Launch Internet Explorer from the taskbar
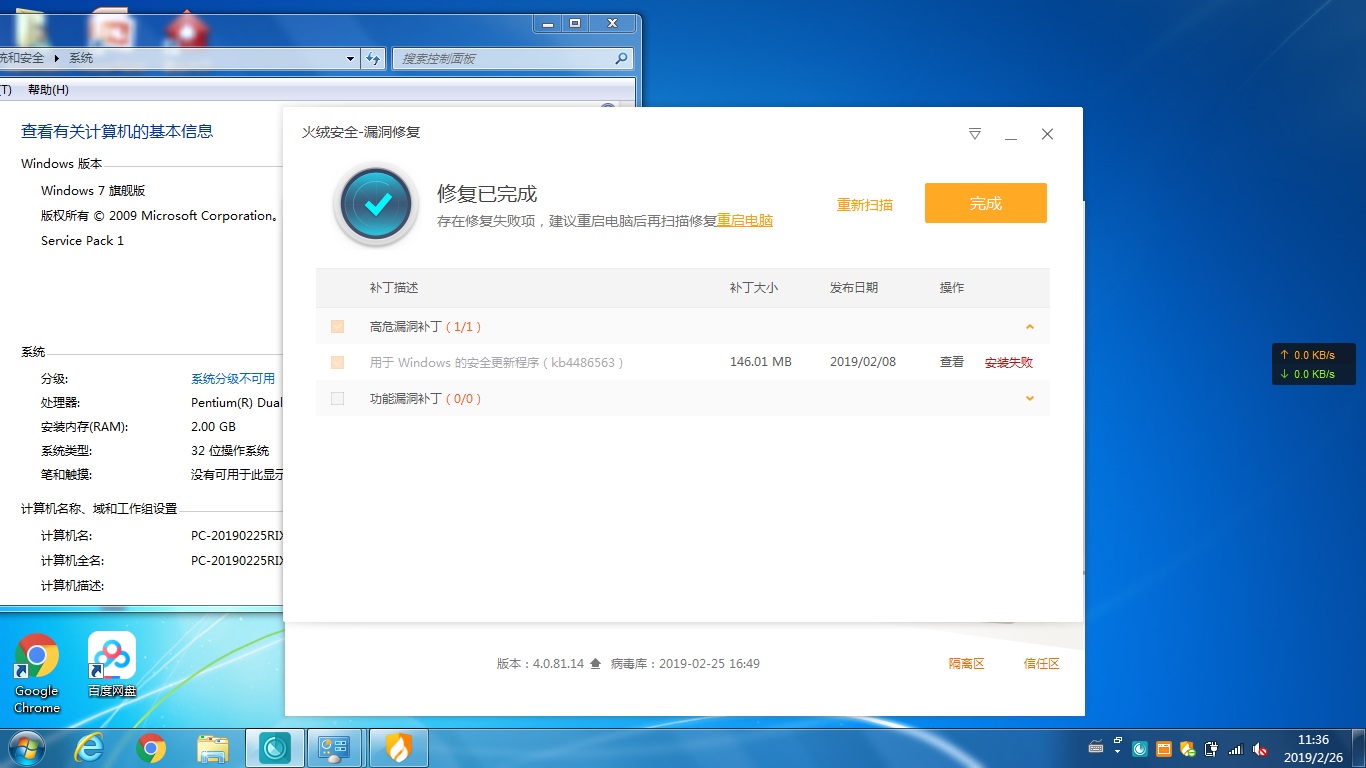The image size is (1366, 768). coord(89,748)
